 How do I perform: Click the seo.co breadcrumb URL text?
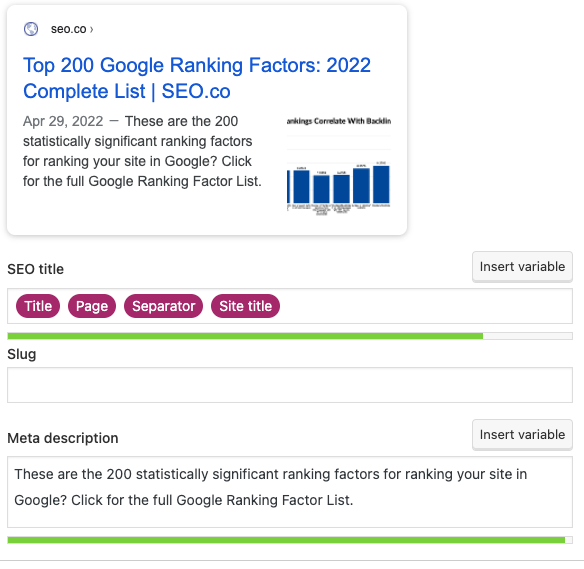69,29
